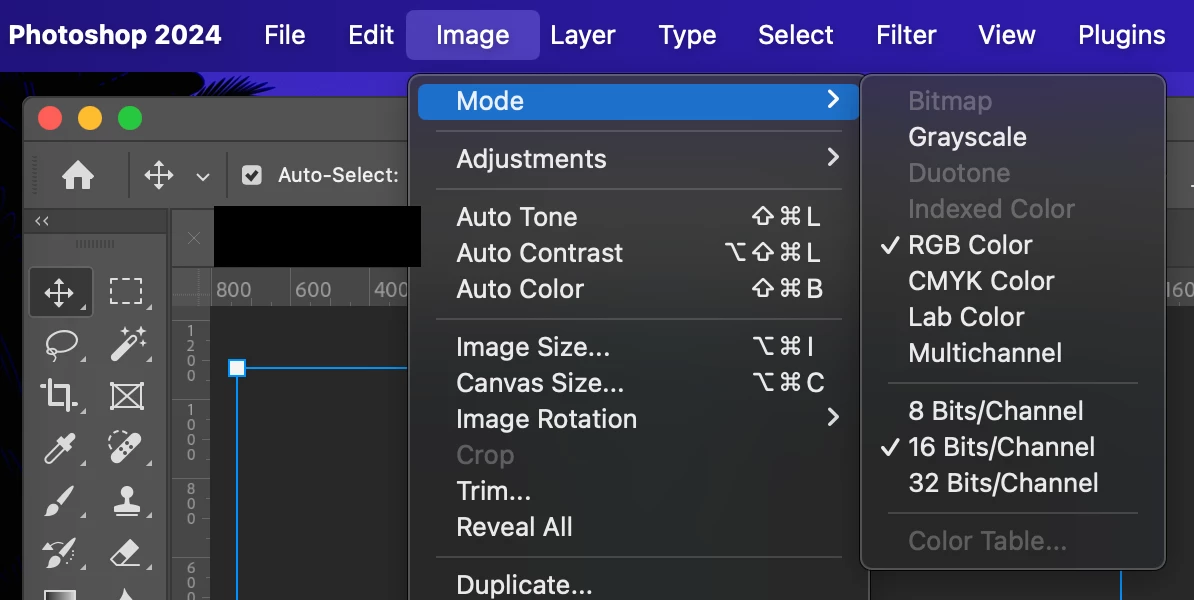Viewport: 1194px width, 600px height.
Task: Open the Move tool preset dropdown arrow
Action: point(203,177)
